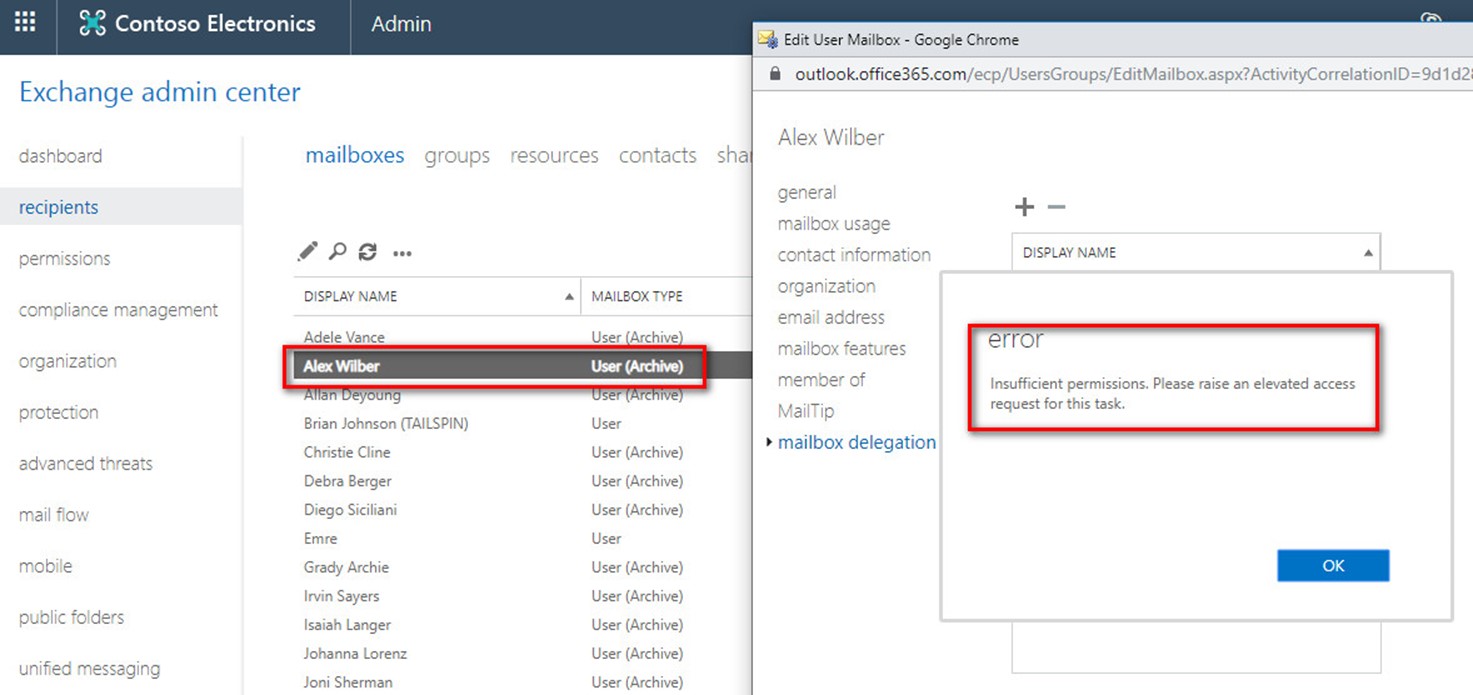This screenshot has width=1473, height=695.
Task: Select Debra Berger mailbox row
Action: (x=521, y=481)
